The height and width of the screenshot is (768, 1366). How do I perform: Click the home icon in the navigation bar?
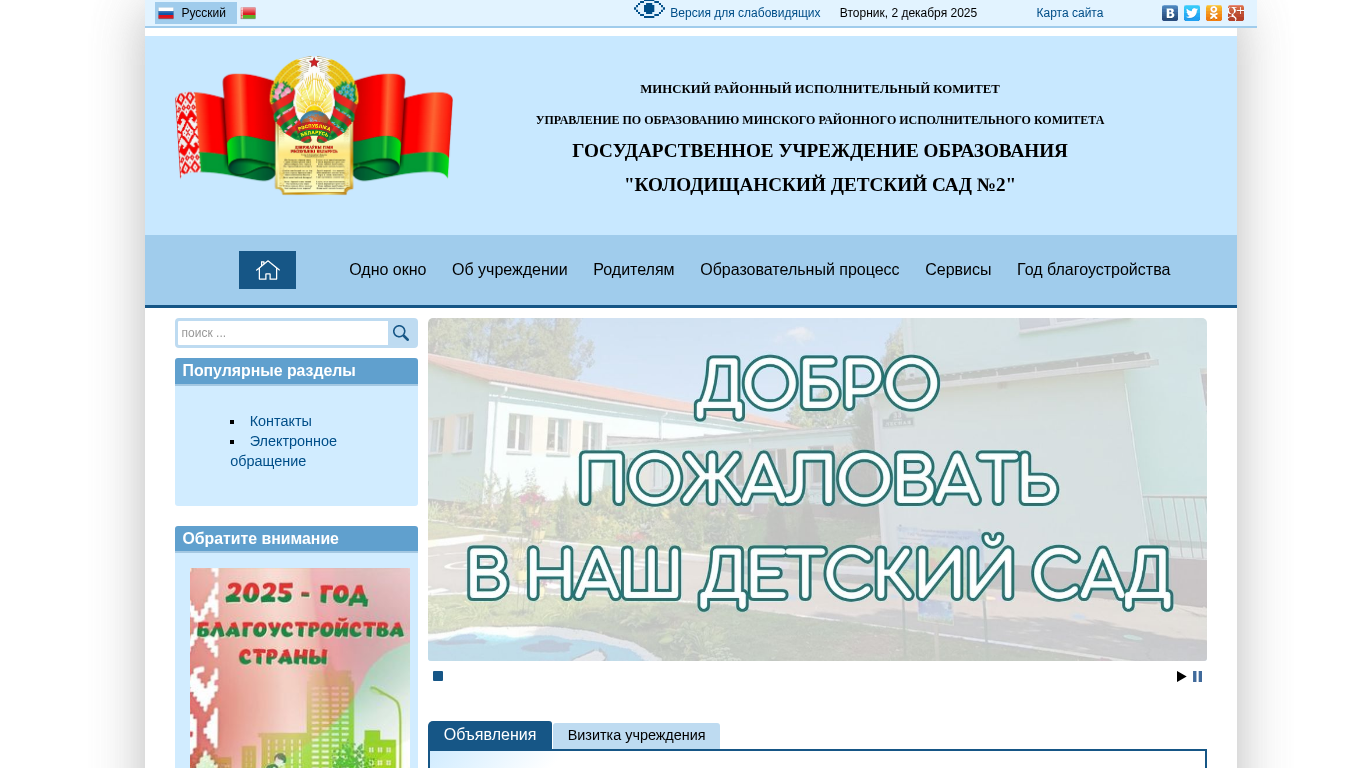(267, 270)
